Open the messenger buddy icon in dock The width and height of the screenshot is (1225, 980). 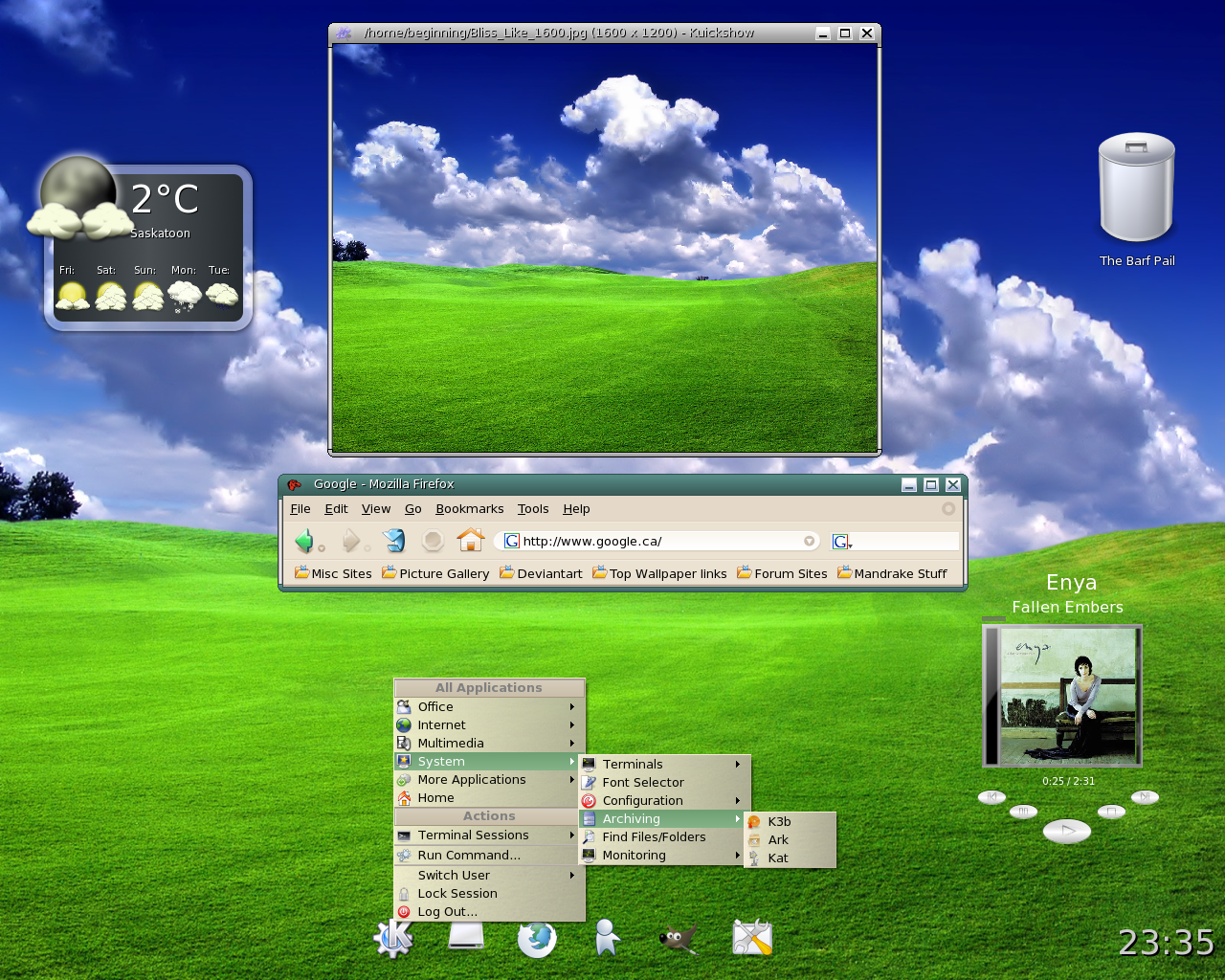point(607,937)
